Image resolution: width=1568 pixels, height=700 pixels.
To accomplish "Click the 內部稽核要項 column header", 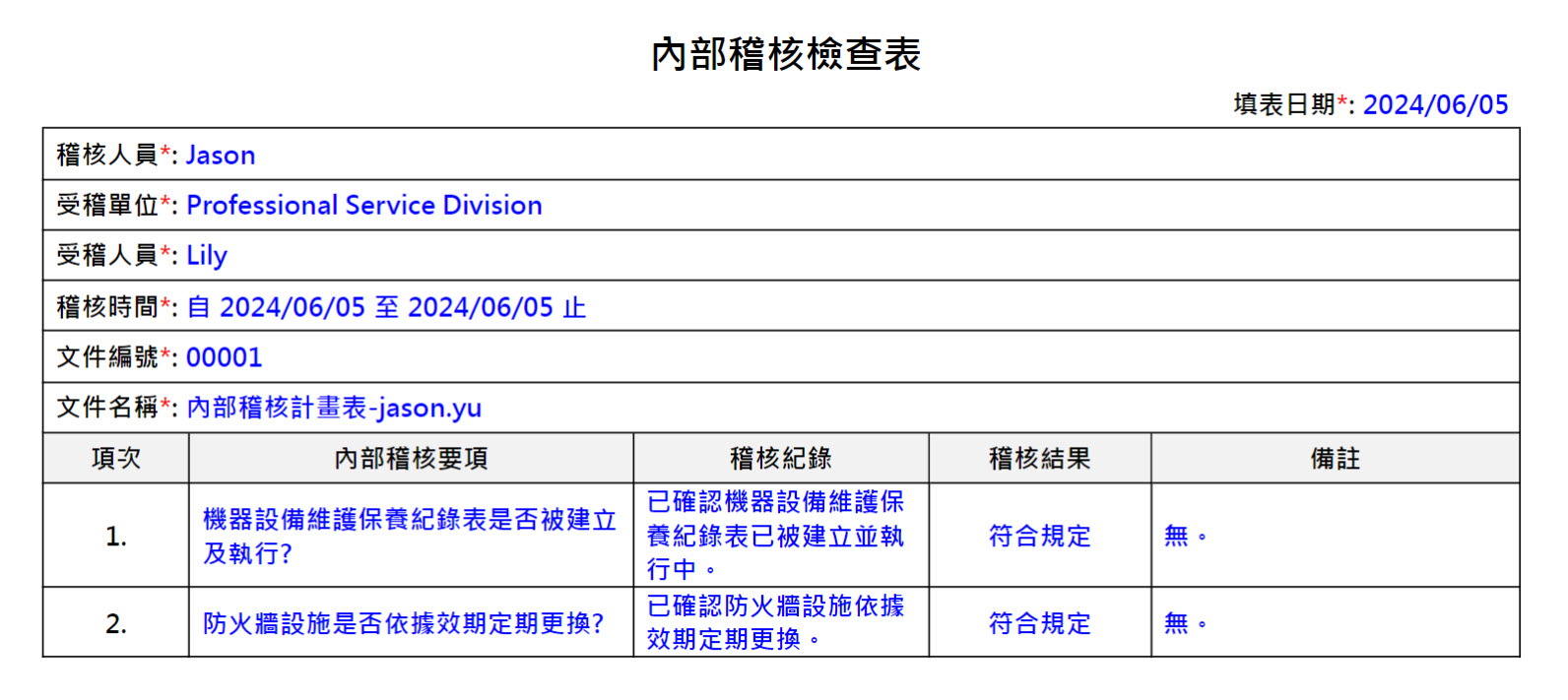I will (x=412, y=459).
